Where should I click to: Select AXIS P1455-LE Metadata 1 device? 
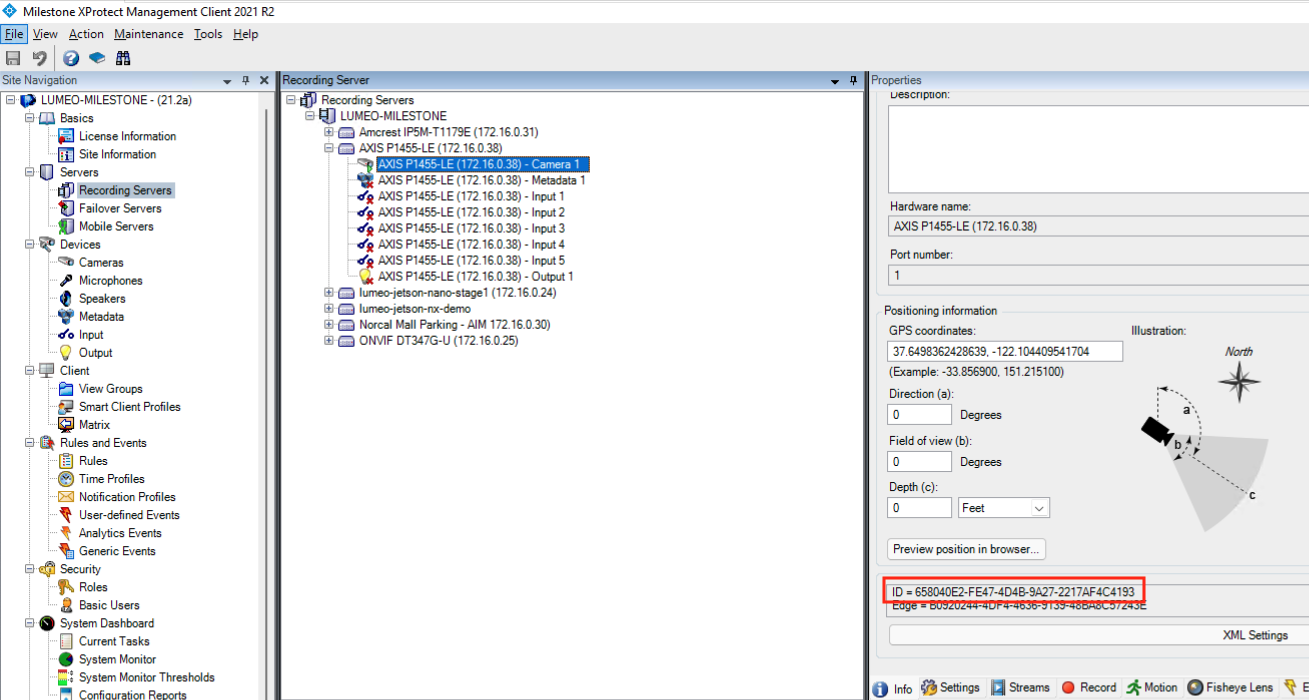(481, 180)
